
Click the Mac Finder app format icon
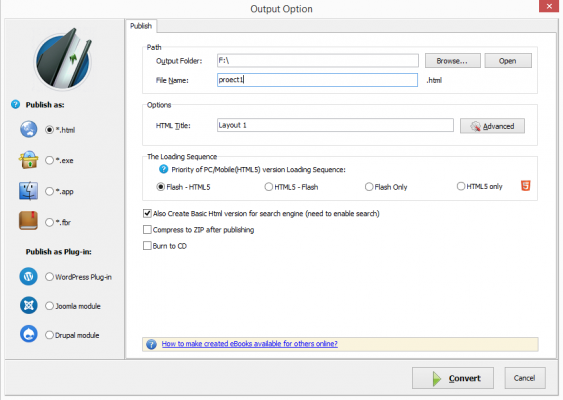pyautogui.click(x=28, y=191)
